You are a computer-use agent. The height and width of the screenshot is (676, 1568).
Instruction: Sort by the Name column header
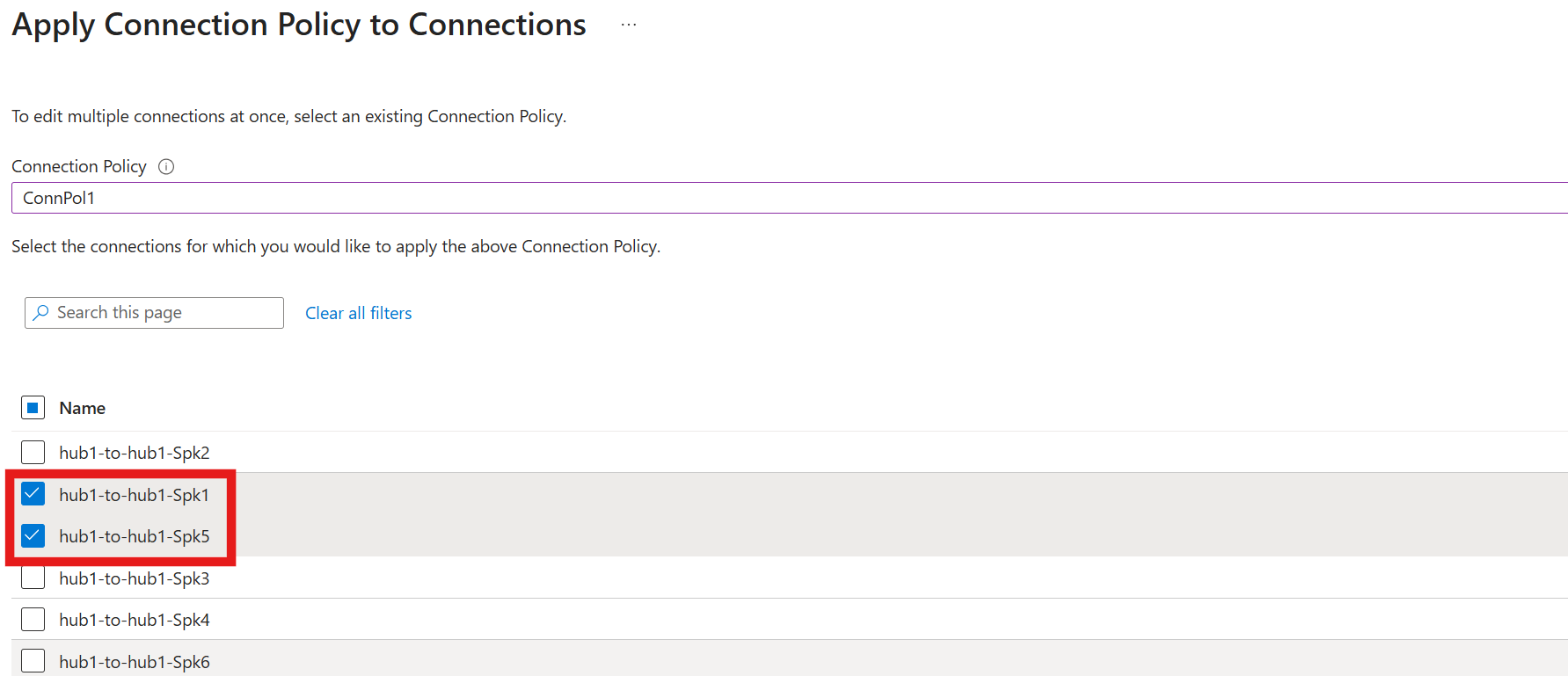[83, 408]
